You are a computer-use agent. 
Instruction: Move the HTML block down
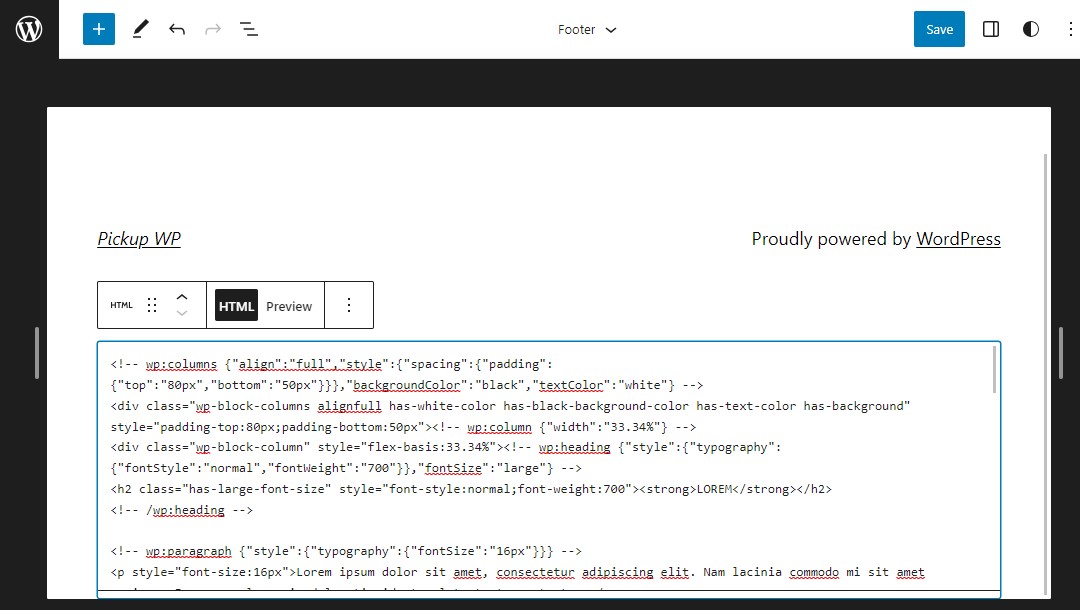(x=182, y=313)
